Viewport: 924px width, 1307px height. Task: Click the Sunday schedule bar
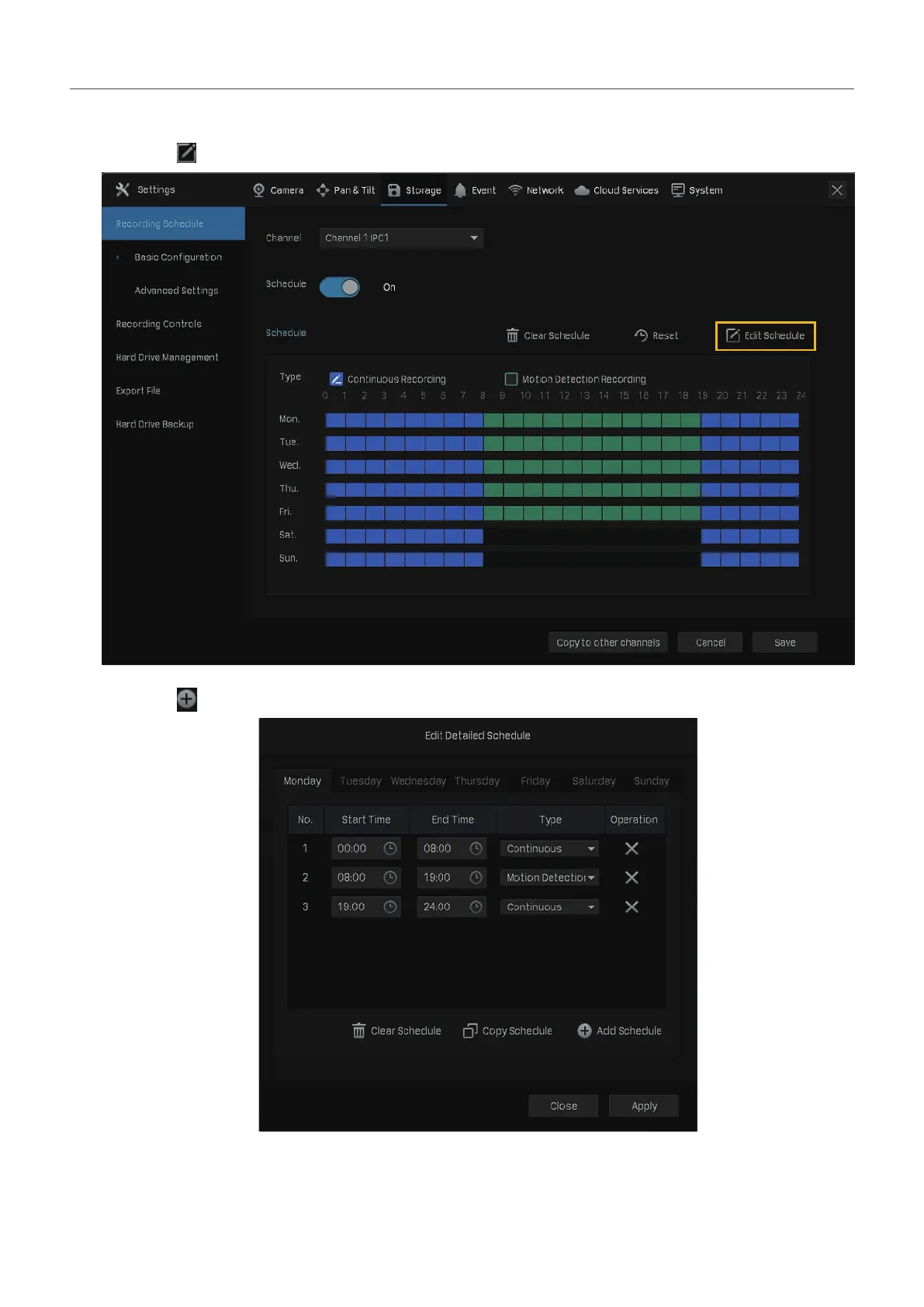pos(562,560)
